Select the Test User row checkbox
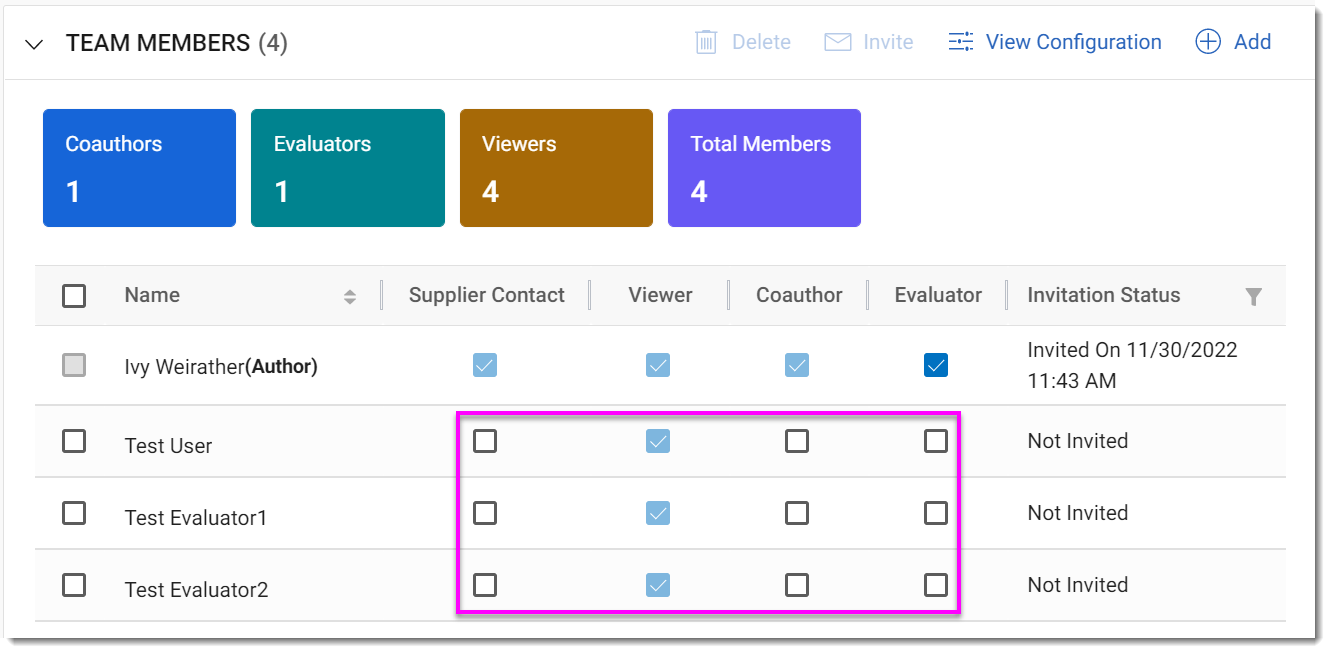 pyautogui.click(x=74, y=441)
